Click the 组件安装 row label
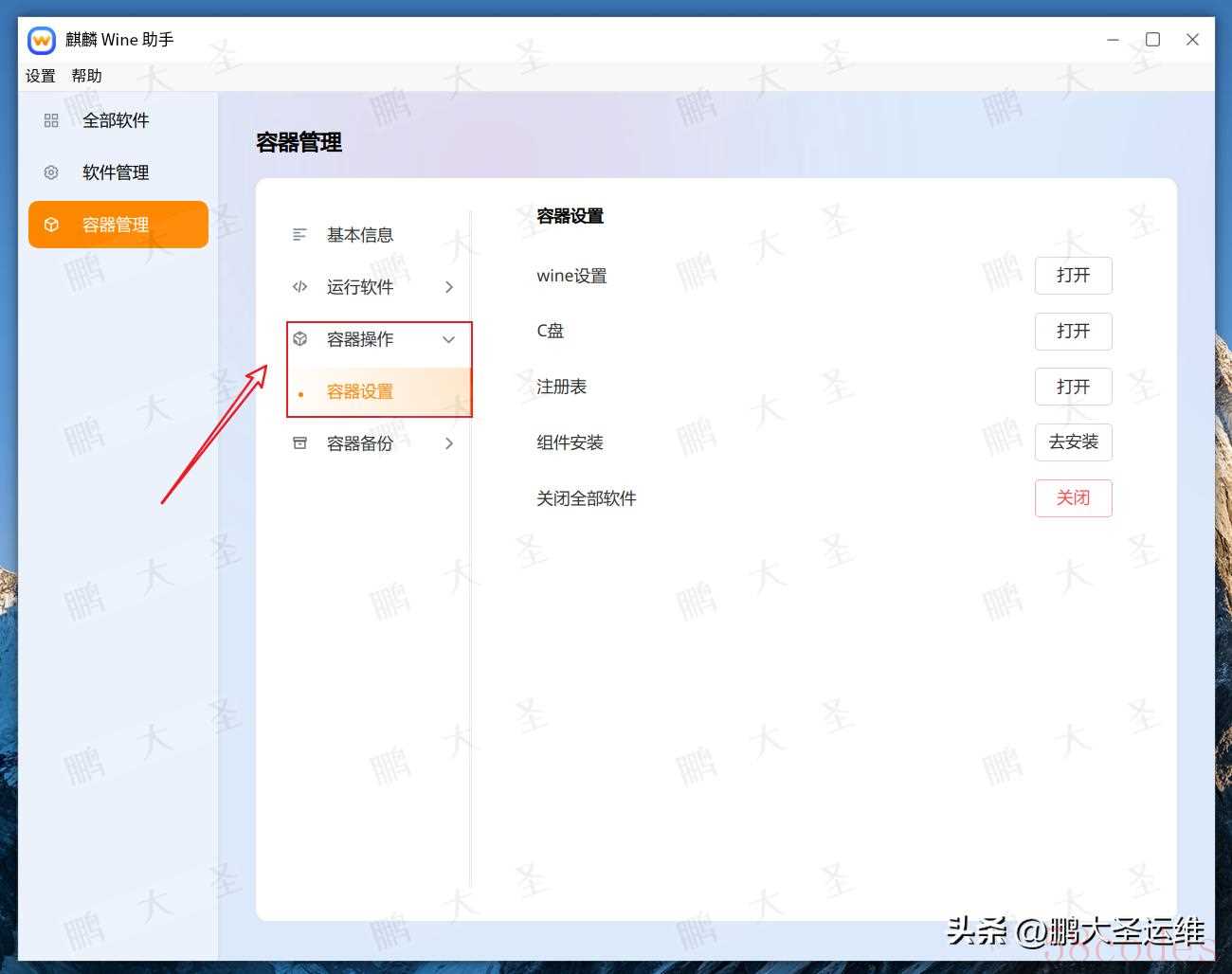The width and height of the screenshot is (1232, 974). tap(570, 442)
